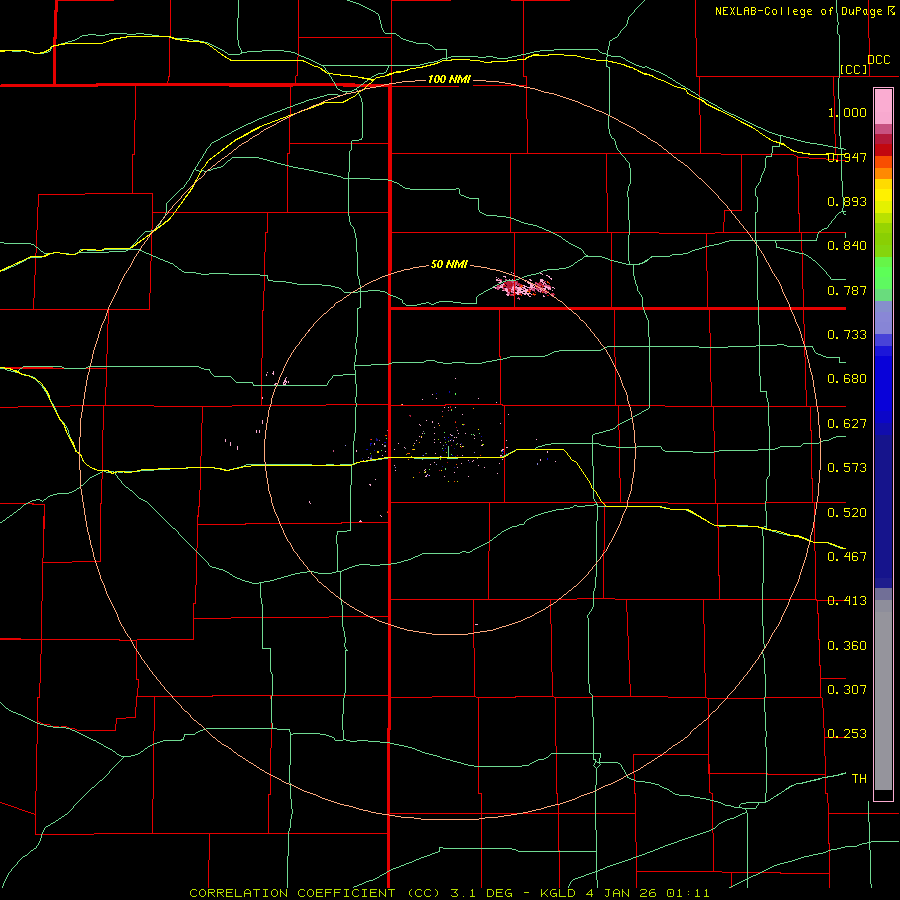Image resolution: width=900 pixels, height=900 pixels.
Task: Click the 100 NMI range ring label
Action: click(449, 79)
